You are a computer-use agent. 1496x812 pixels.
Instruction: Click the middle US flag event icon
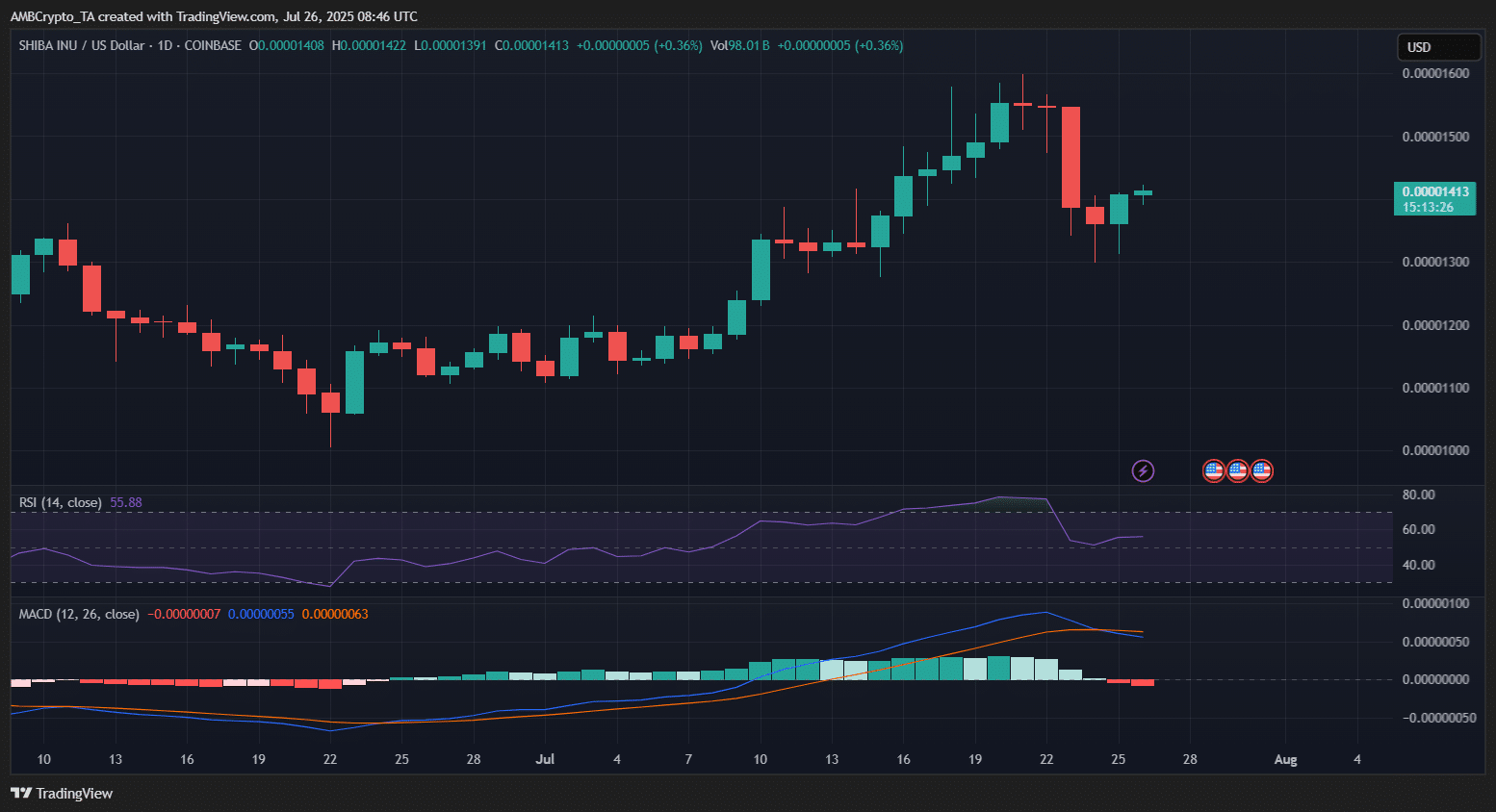(x=1238, y=470)
